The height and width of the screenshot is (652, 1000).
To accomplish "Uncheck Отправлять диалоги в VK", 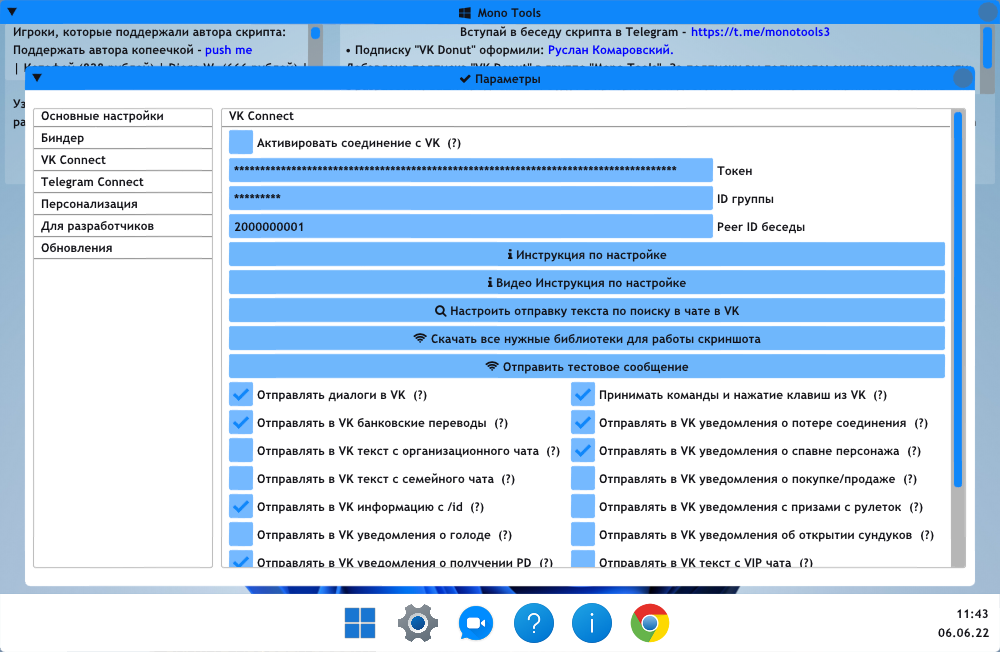I will click(241, 395).
